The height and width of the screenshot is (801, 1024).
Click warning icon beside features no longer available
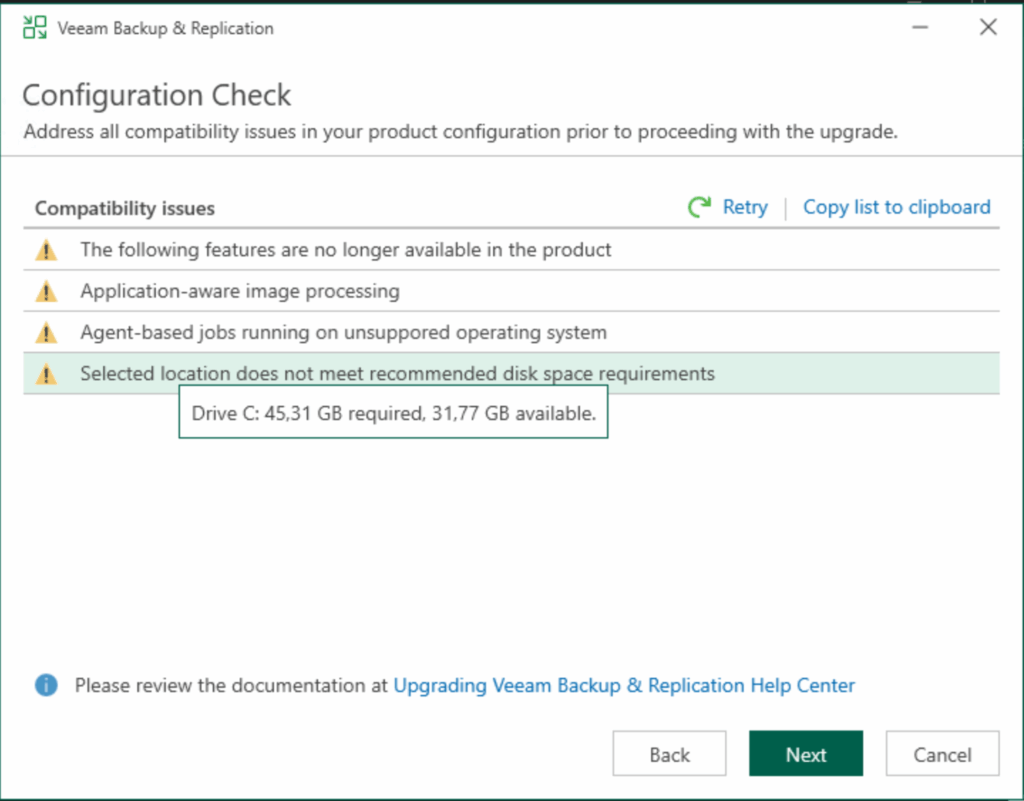(46, 250)
